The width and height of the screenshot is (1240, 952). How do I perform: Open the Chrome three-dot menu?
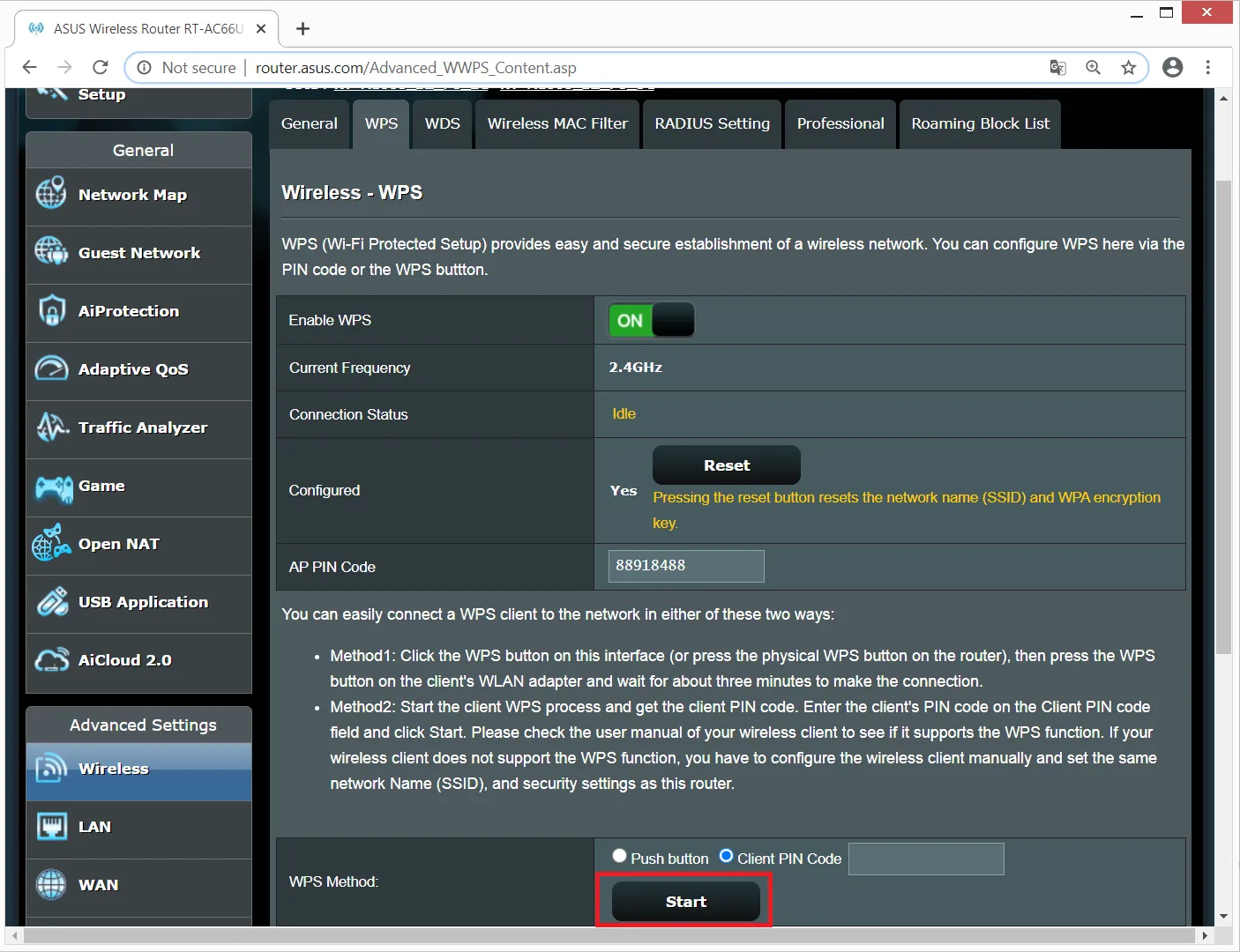click(x=1207, y=68)
